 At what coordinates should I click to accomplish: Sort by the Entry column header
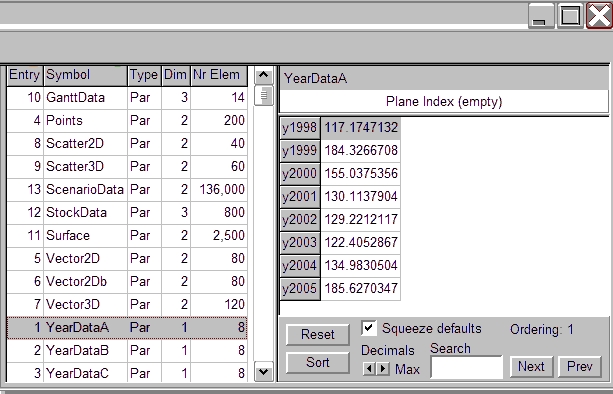tap(25, 75)
